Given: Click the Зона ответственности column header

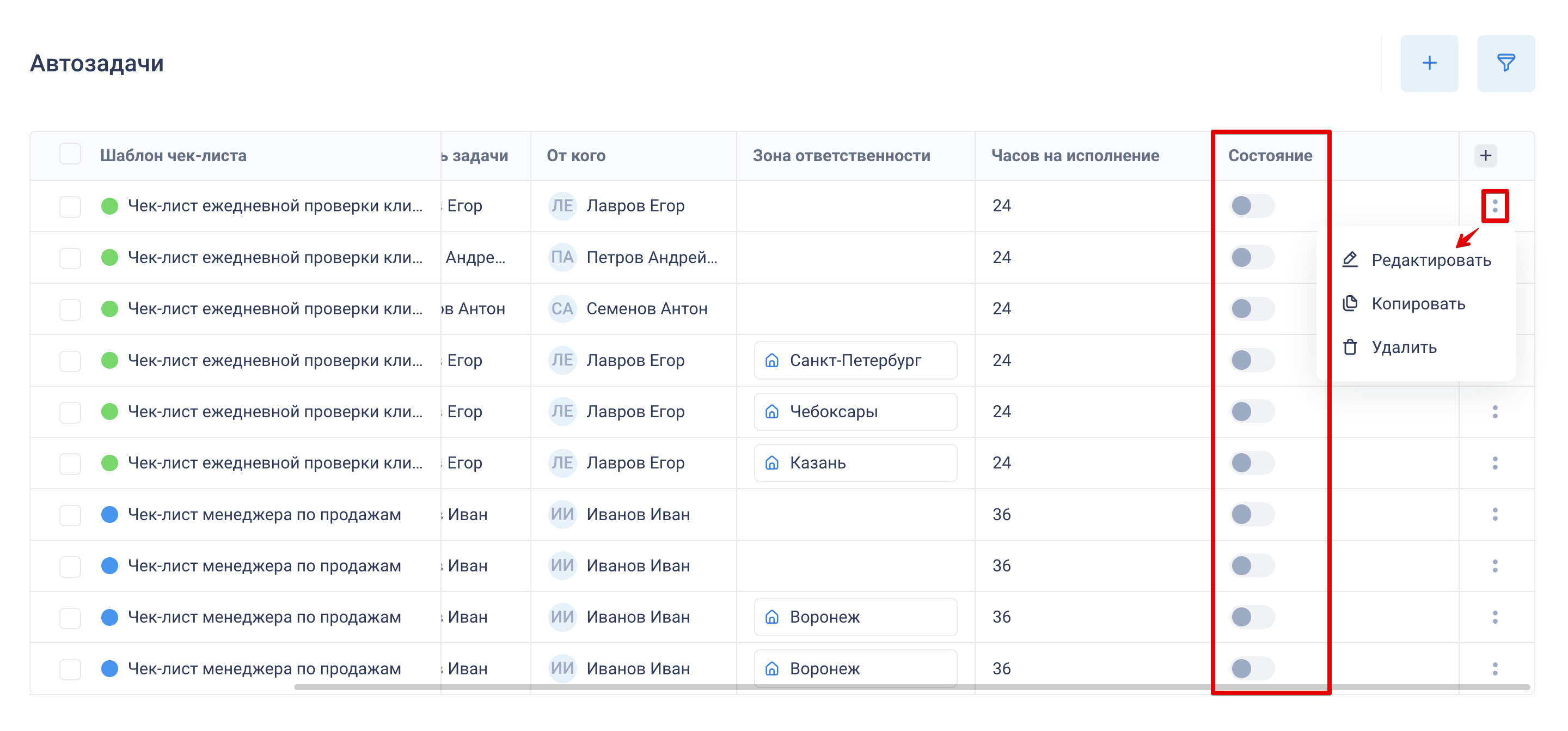Looking at the screenshot, I should point(841,155).
